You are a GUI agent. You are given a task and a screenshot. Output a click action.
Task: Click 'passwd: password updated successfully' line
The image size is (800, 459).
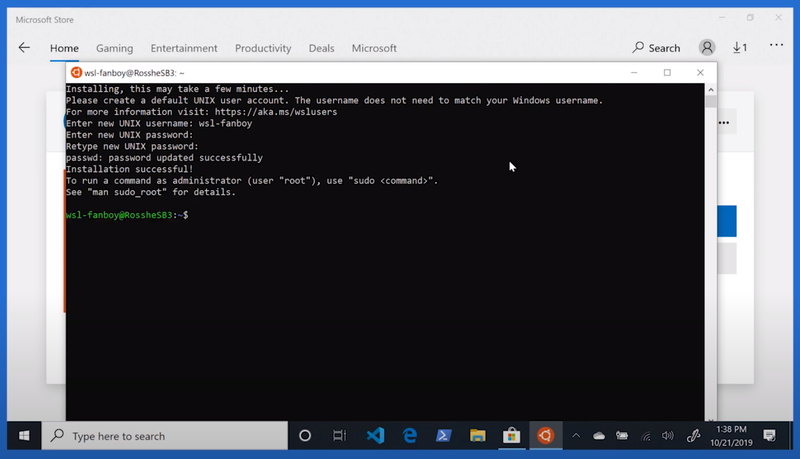tap(164, 158)
